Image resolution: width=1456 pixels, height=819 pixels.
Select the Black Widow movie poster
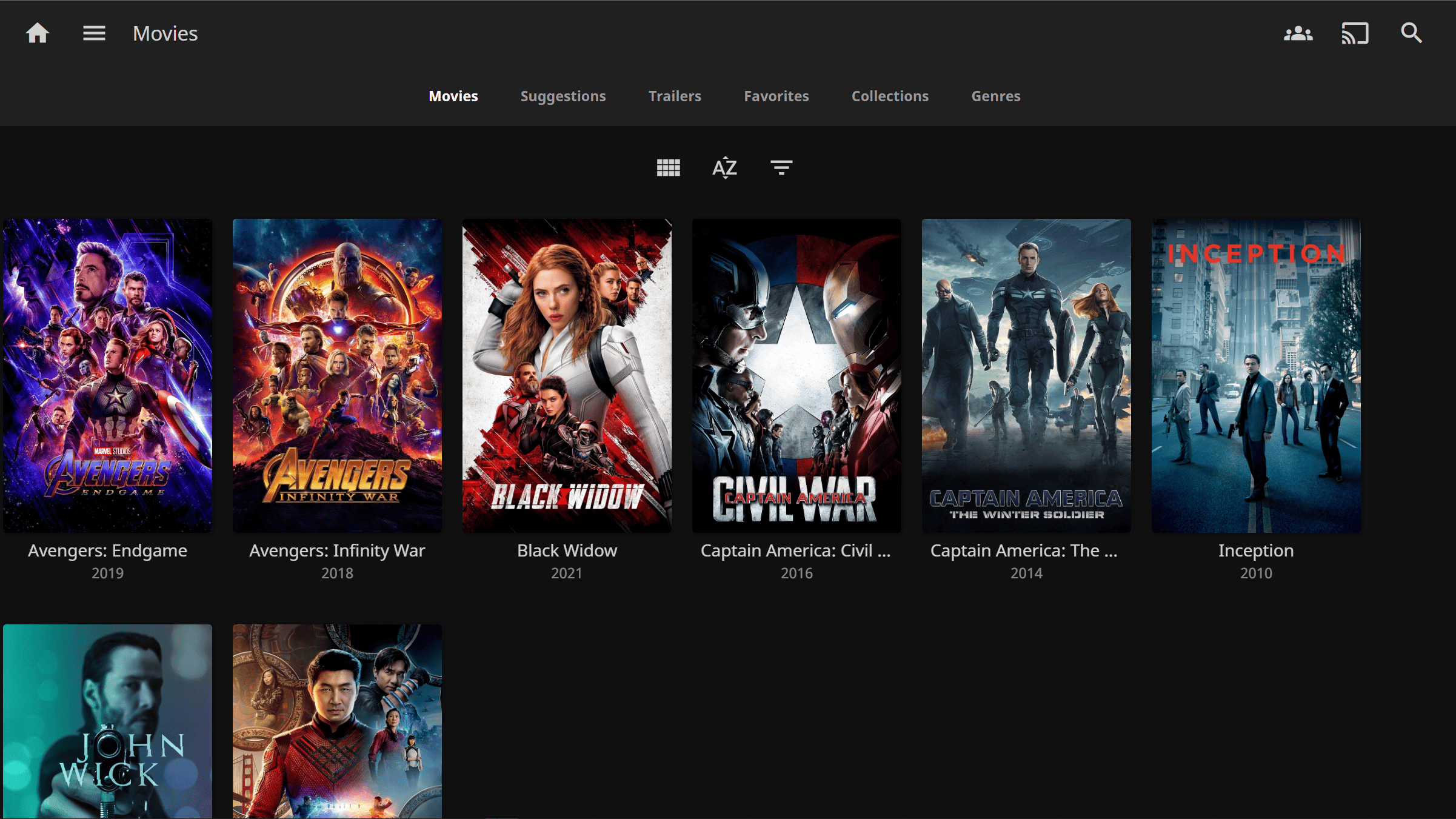click(567, 376)
